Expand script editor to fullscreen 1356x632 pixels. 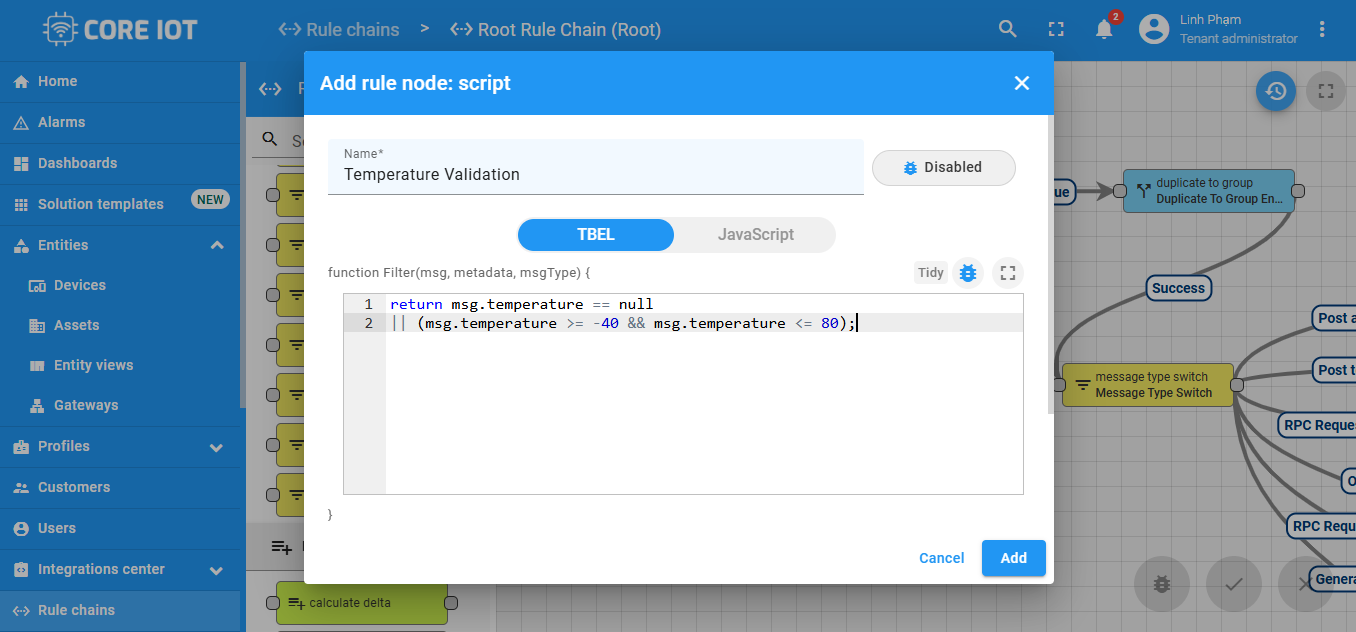1008,272
